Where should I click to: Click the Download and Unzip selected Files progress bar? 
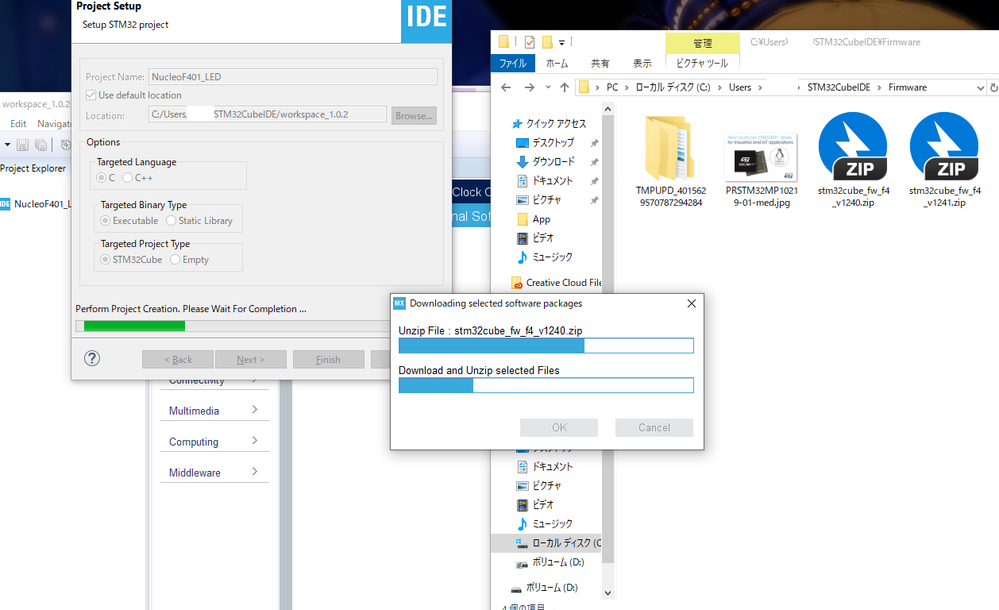point(546,385)
